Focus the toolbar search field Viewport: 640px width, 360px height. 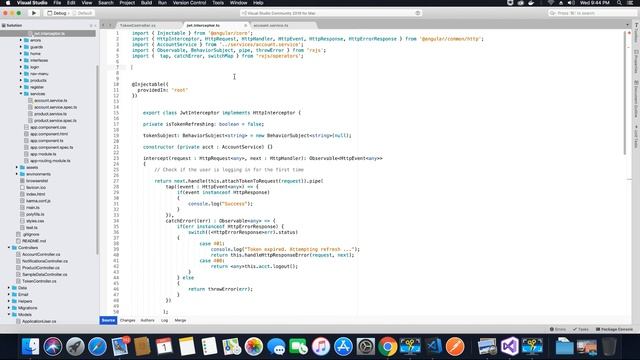(x=592, y=13)
